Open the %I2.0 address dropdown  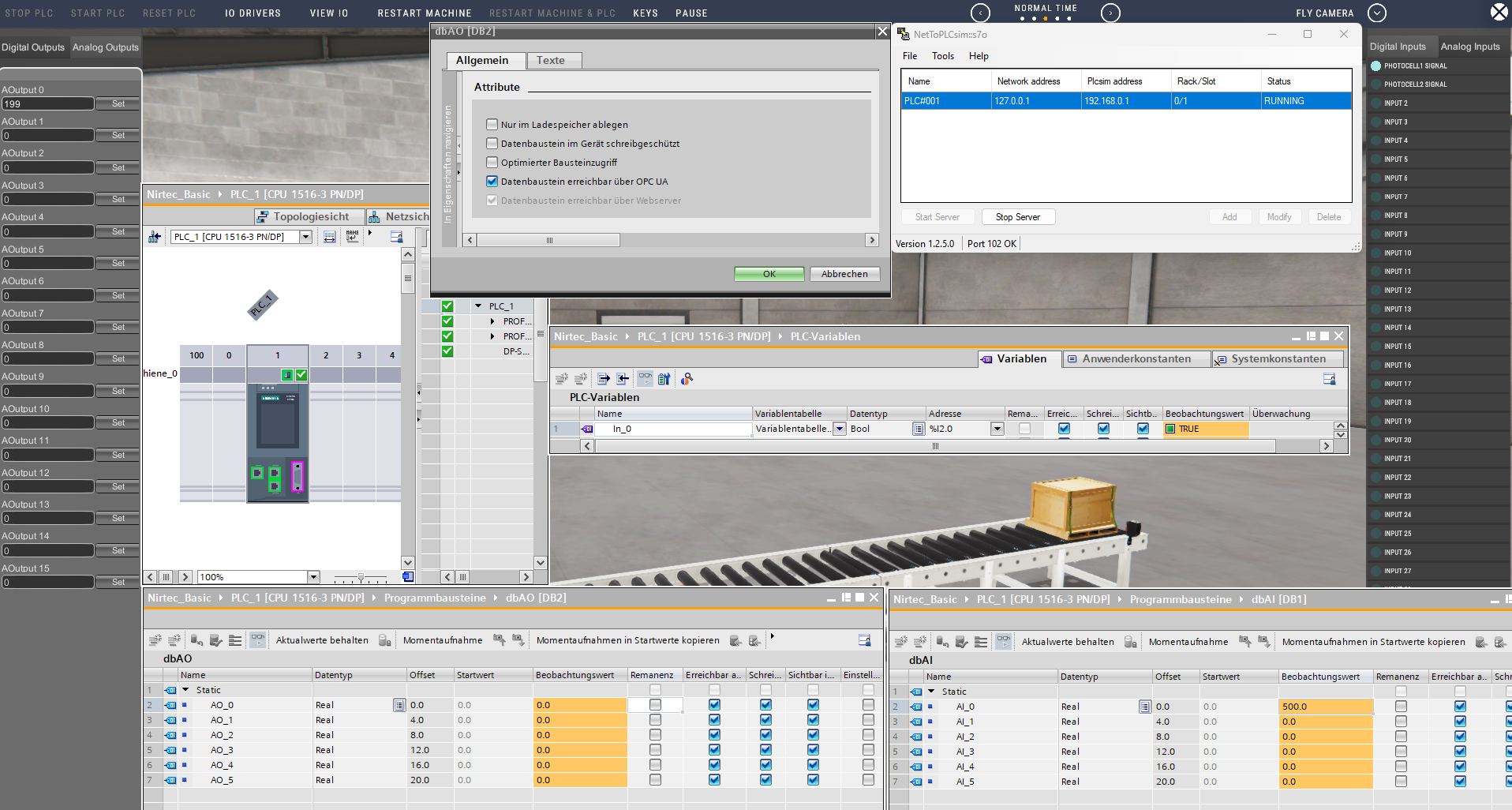[997, 429]
